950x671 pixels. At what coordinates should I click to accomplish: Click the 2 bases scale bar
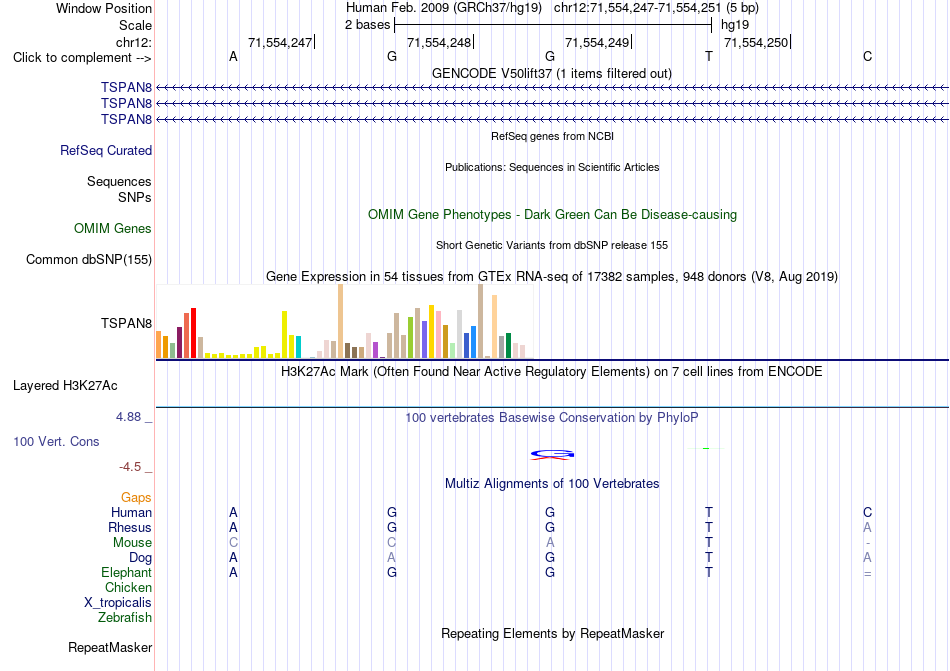click(553, 25)
